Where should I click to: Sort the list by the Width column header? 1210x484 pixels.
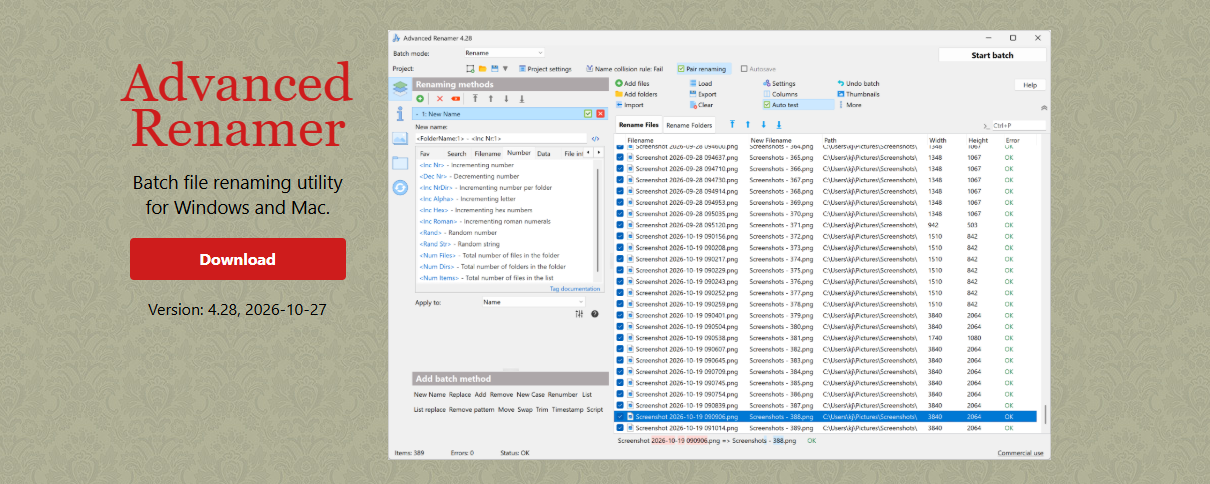(x=937, y=140)
